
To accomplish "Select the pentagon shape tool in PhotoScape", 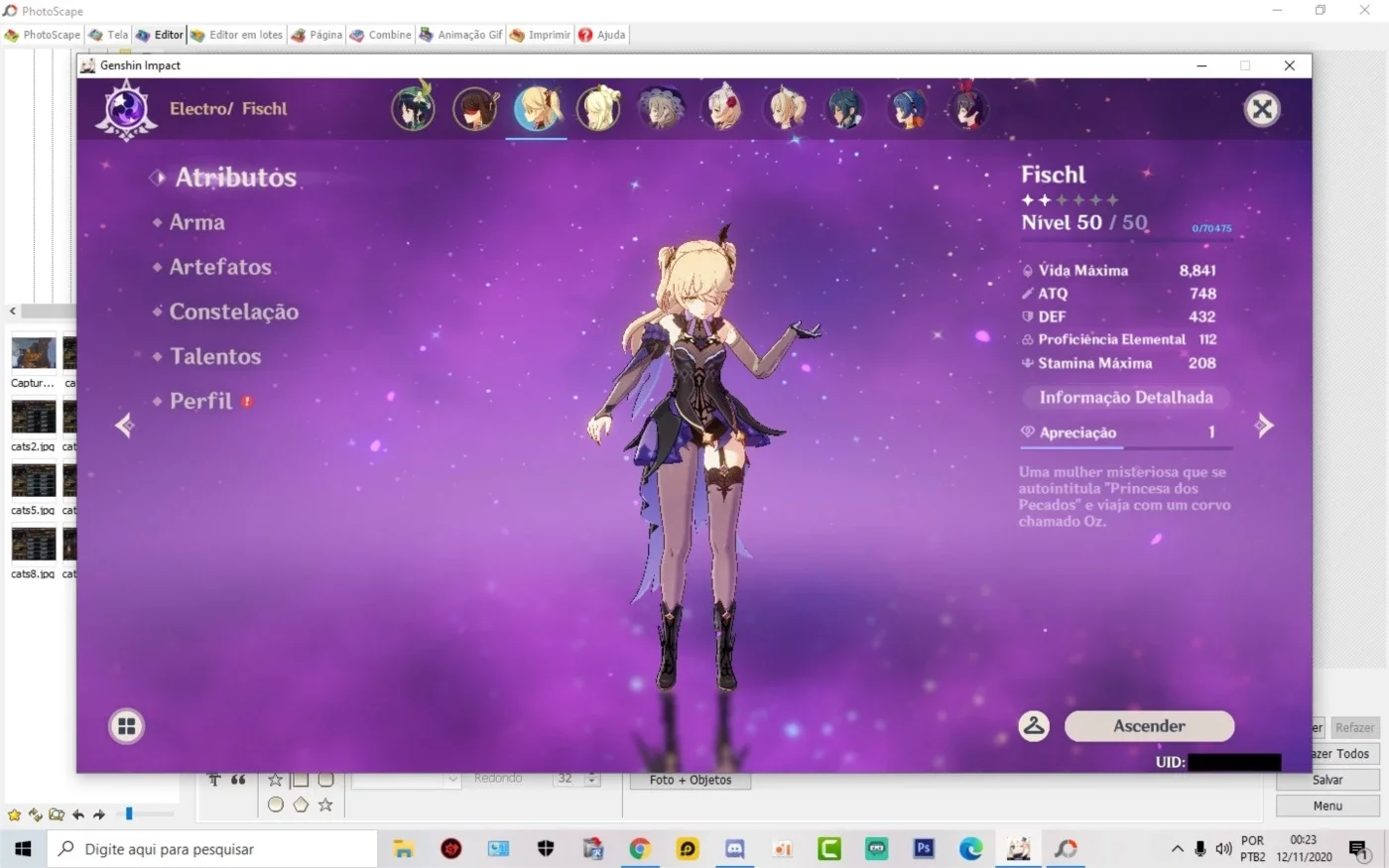I will point(301,805).
